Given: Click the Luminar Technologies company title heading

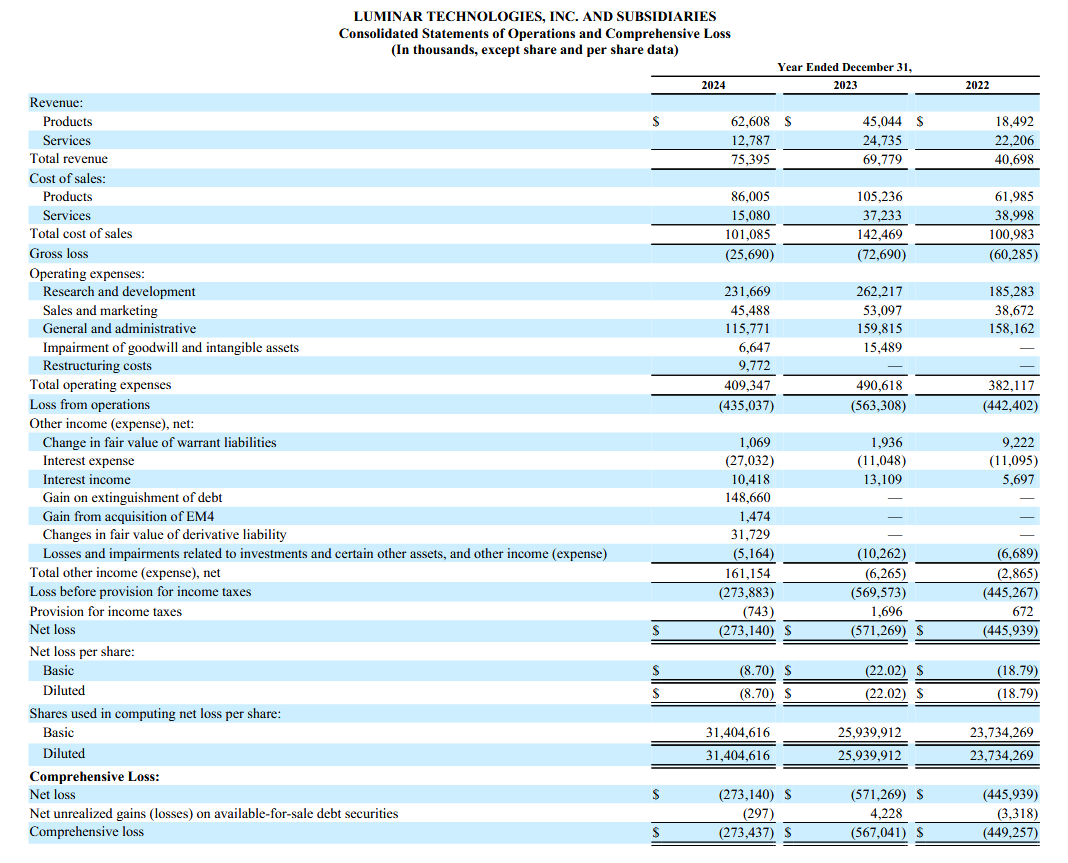Looking at the screenshot, I should [535, 16].
